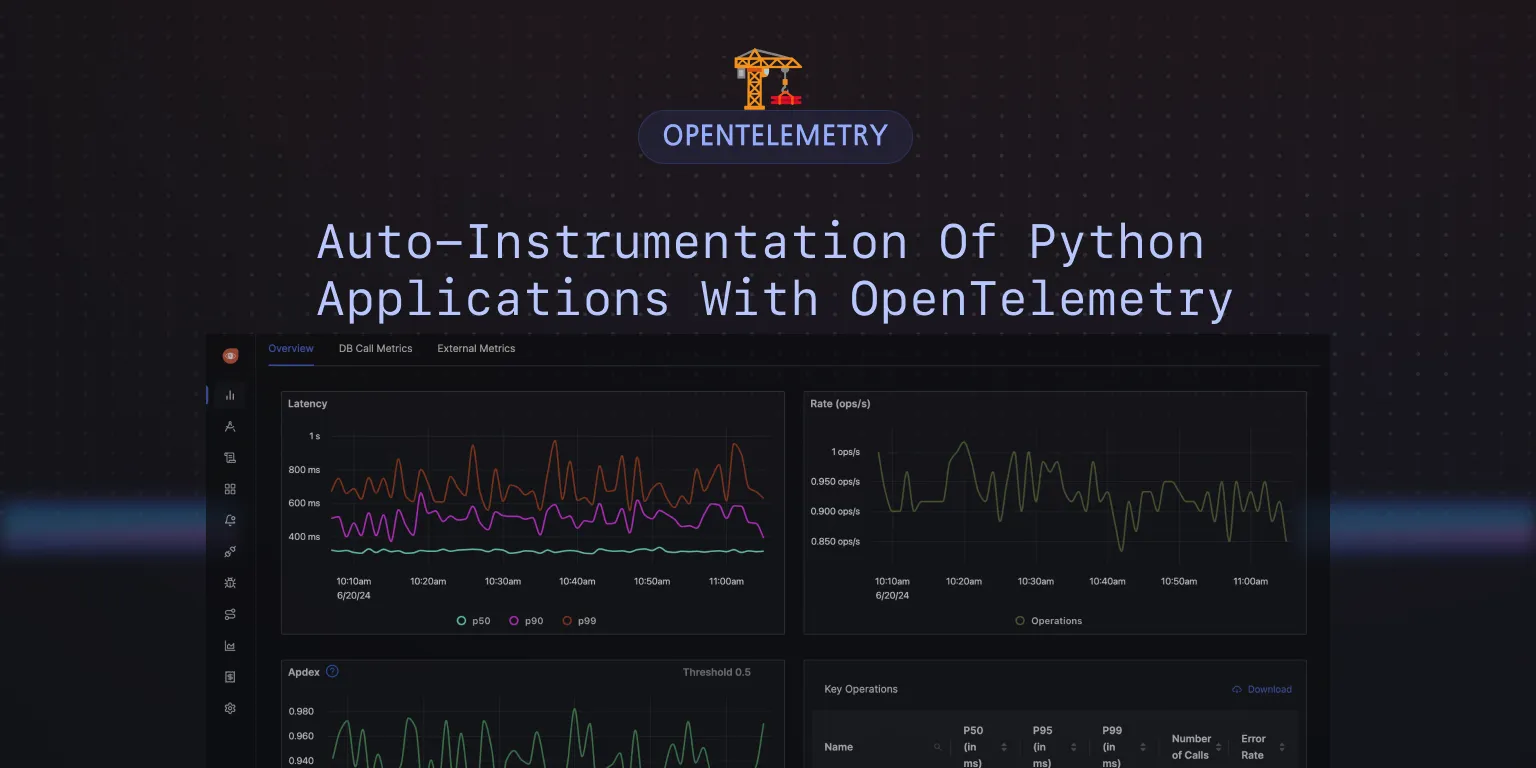The image size is (1536, 768).
Task: Click the Latency panel title
Action: [x=307, y=404]
